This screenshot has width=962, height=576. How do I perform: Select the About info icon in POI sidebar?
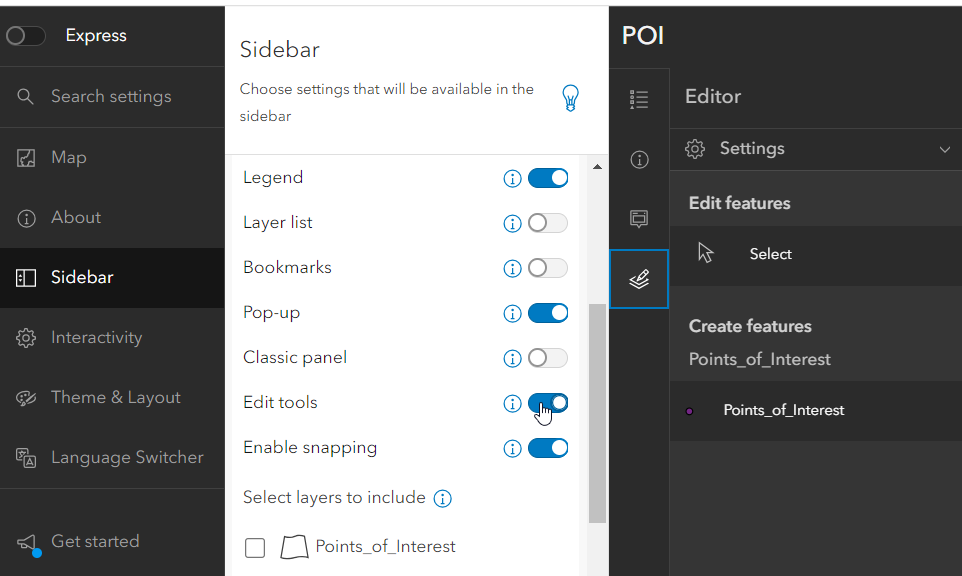pyautogui.click(x=639, y=159)
